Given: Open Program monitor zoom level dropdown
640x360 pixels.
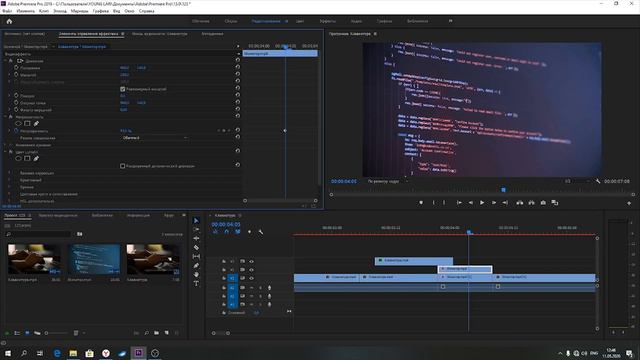Looking at the screenshot, I should click(387, 181).
